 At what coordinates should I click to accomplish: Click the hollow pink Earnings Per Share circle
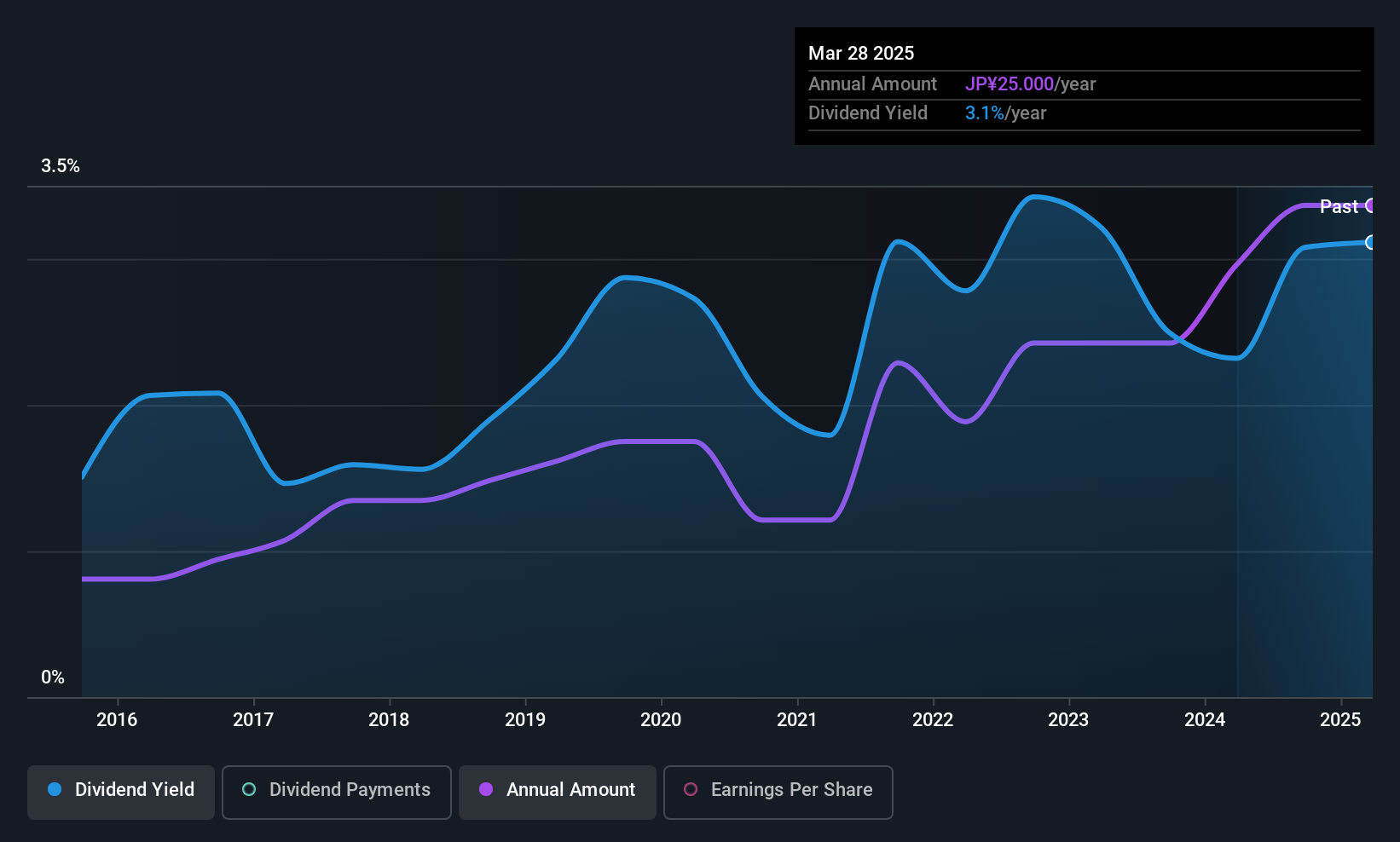pyautogui.click(x=691, y=789)
